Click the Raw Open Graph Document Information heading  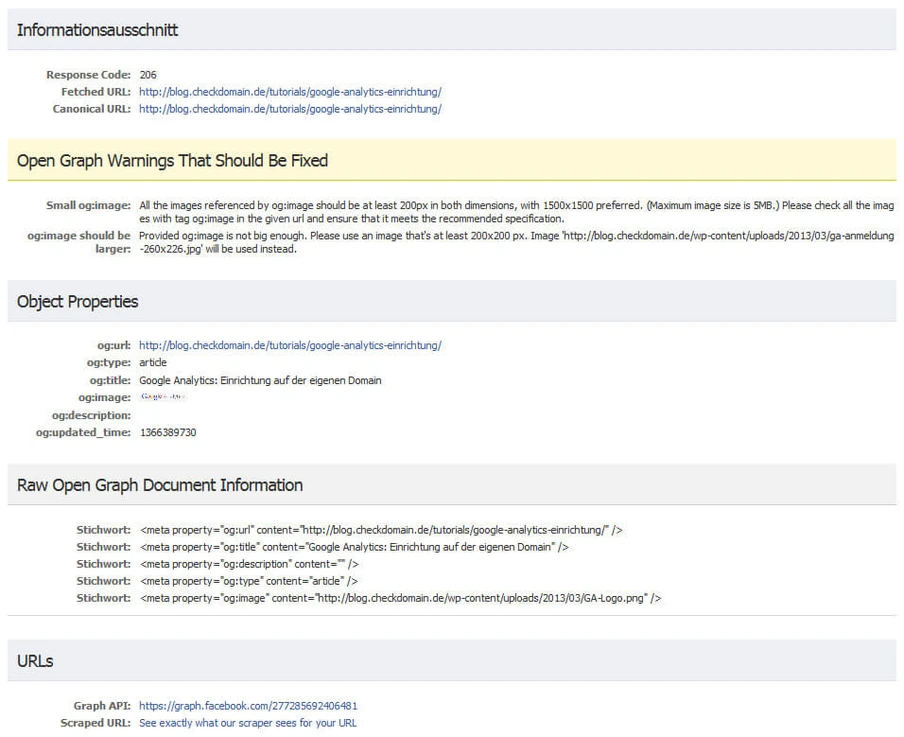coord(160,485)
